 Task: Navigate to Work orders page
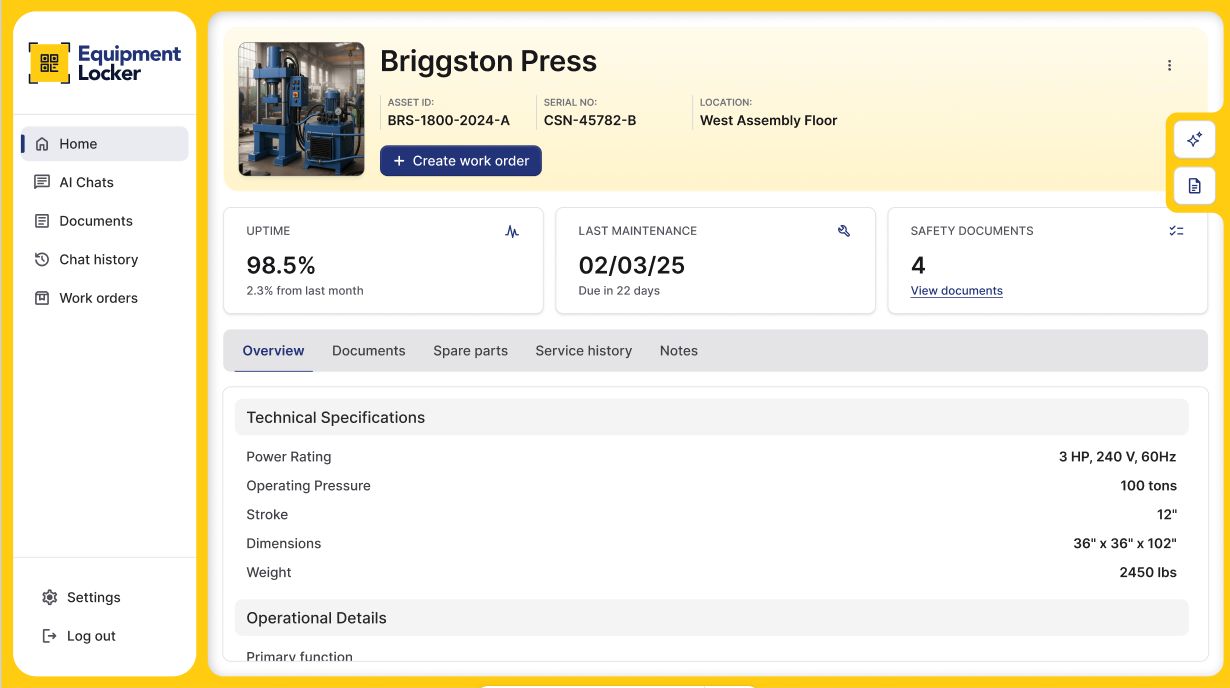point(98,298)
